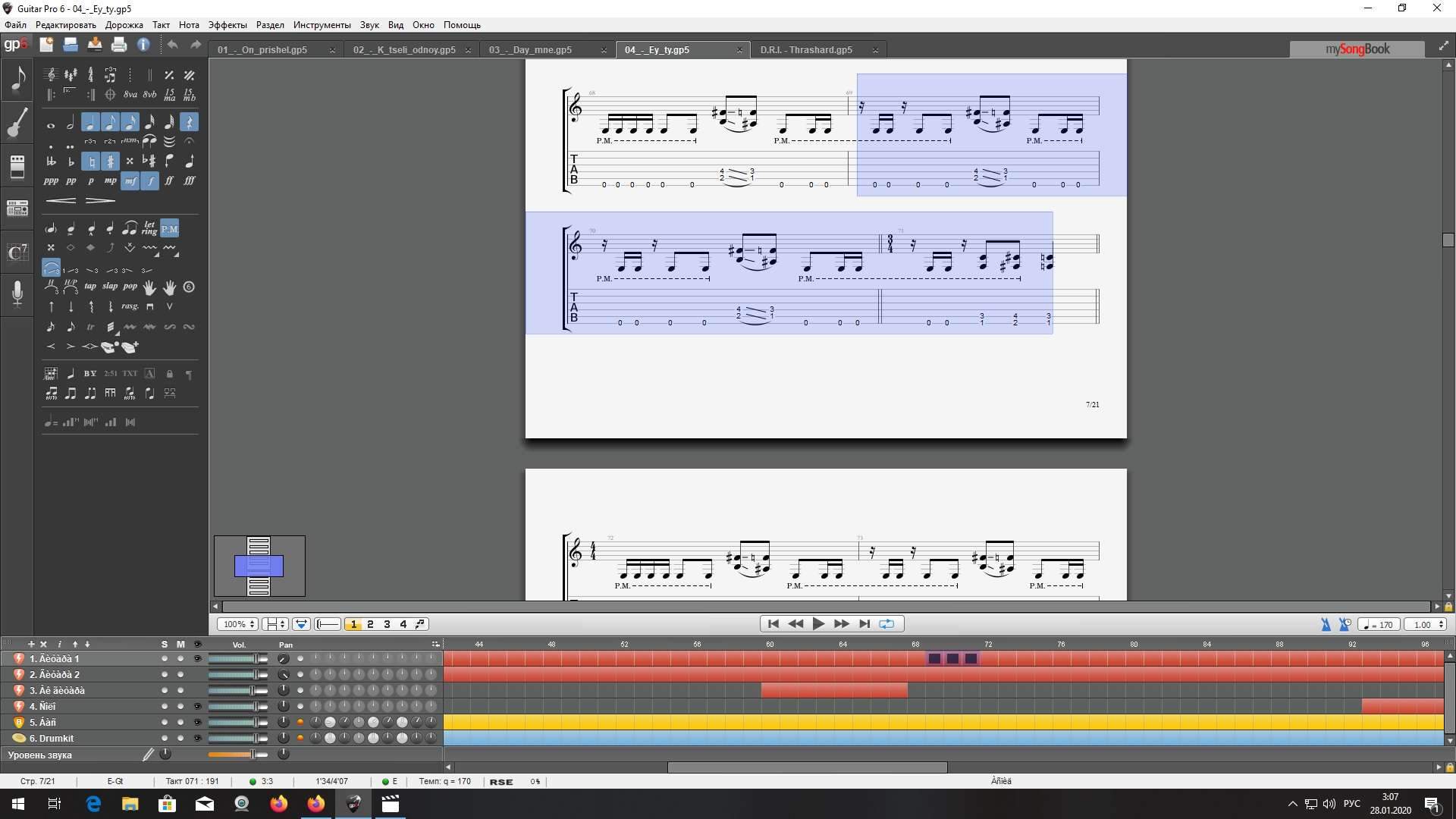The image size is (1456, 819).
Task: Open the page layout view selector
Action: pyautogui.click(x=275, y=624)
